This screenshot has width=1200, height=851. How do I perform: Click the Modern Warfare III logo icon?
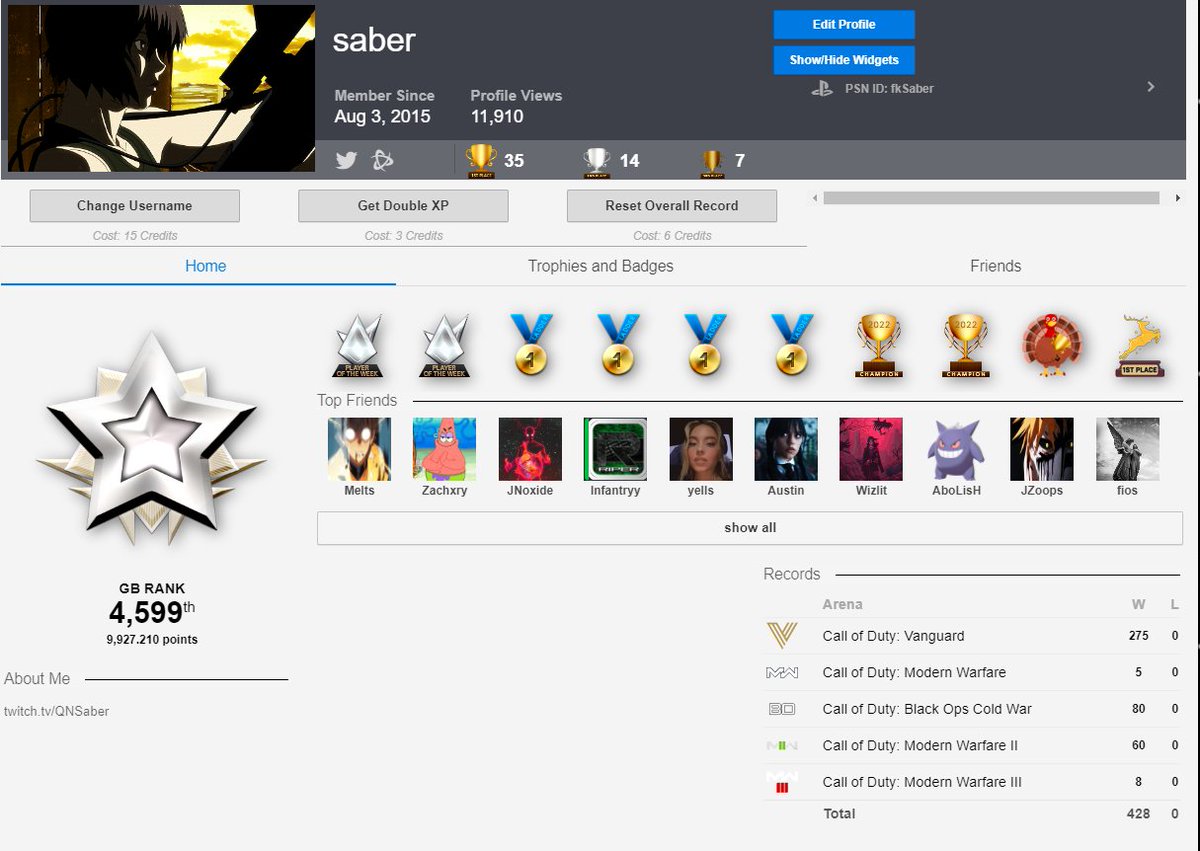tap(781, 782)
